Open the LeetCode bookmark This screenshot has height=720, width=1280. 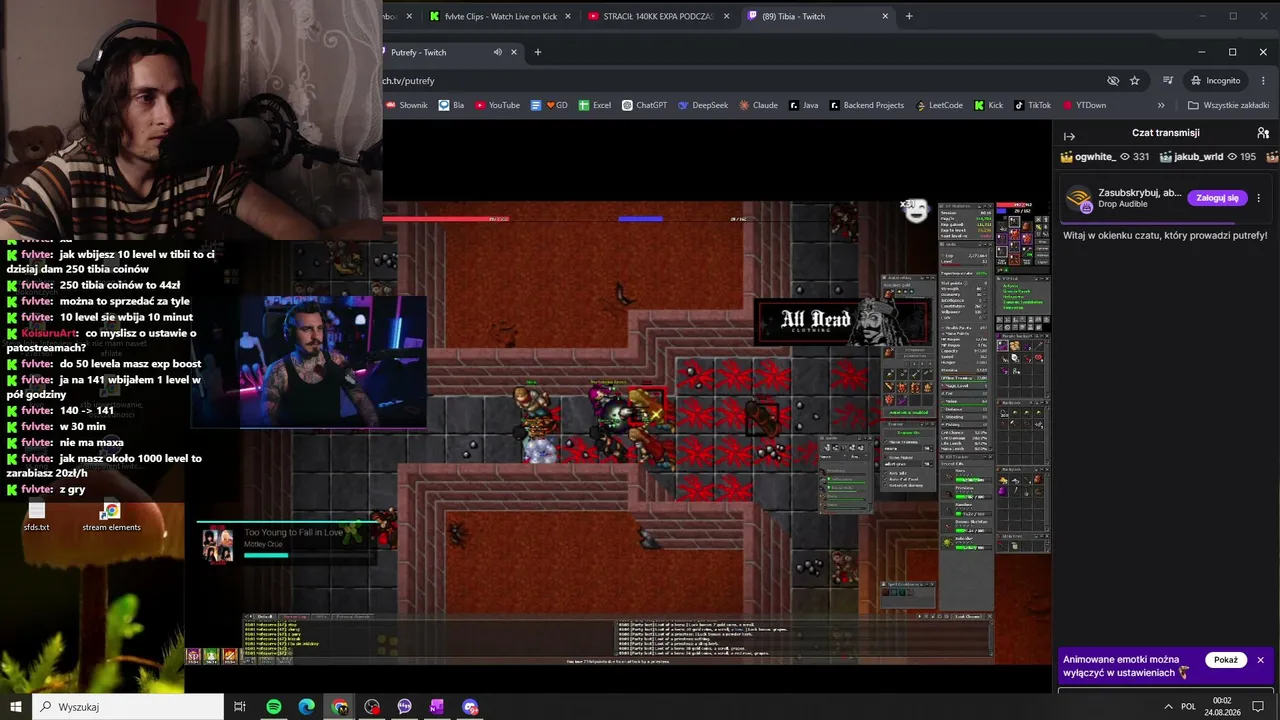pos(939,105)
